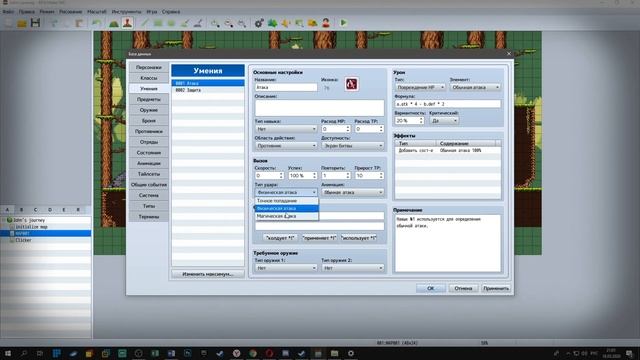This screenshot has height=360, width=640.
Task: Open the Тип навыка dropdown
Action: tap(286, 129)
